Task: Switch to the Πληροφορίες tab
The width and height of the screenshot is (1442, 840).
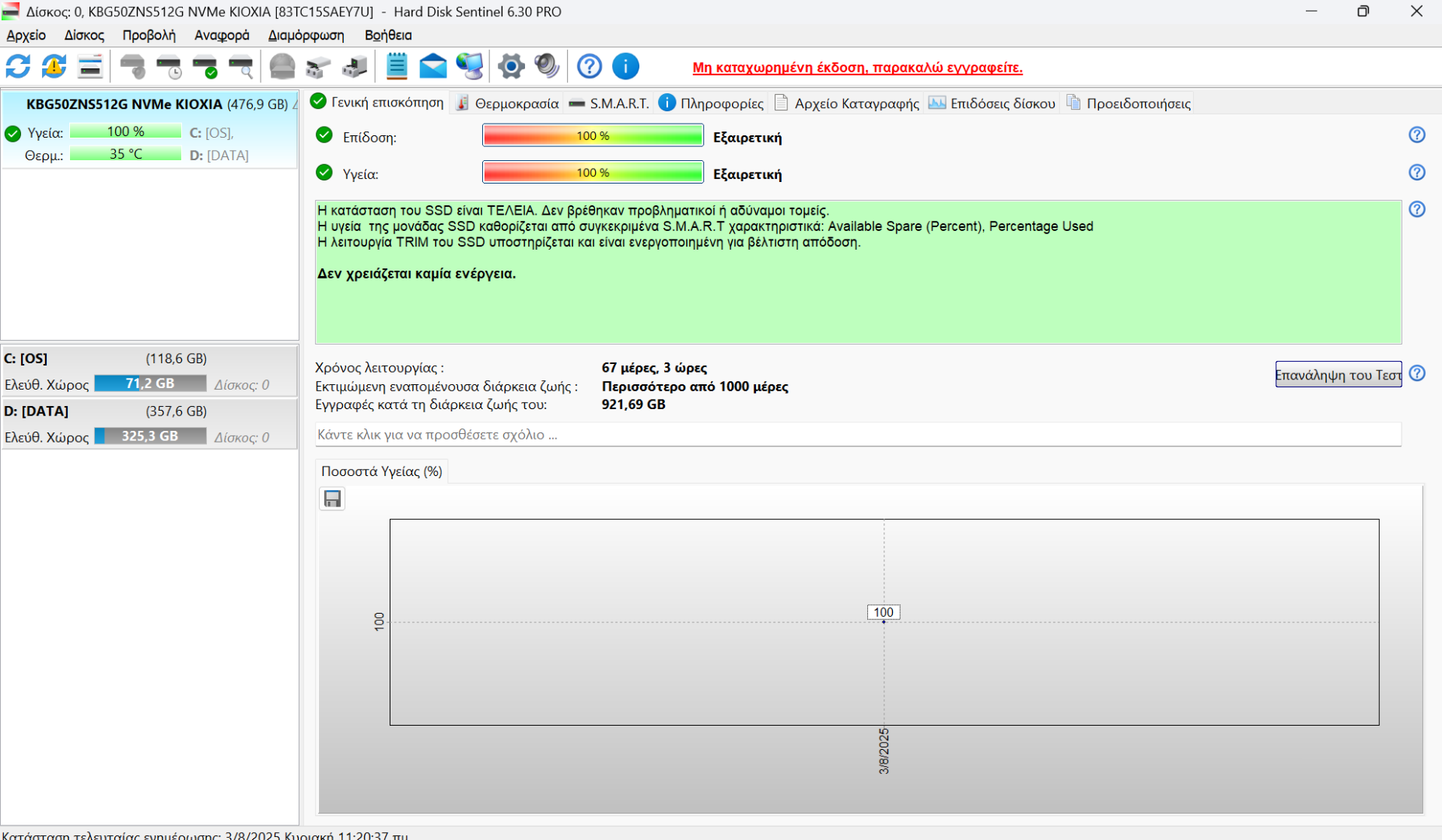Action: coord(712,103)
